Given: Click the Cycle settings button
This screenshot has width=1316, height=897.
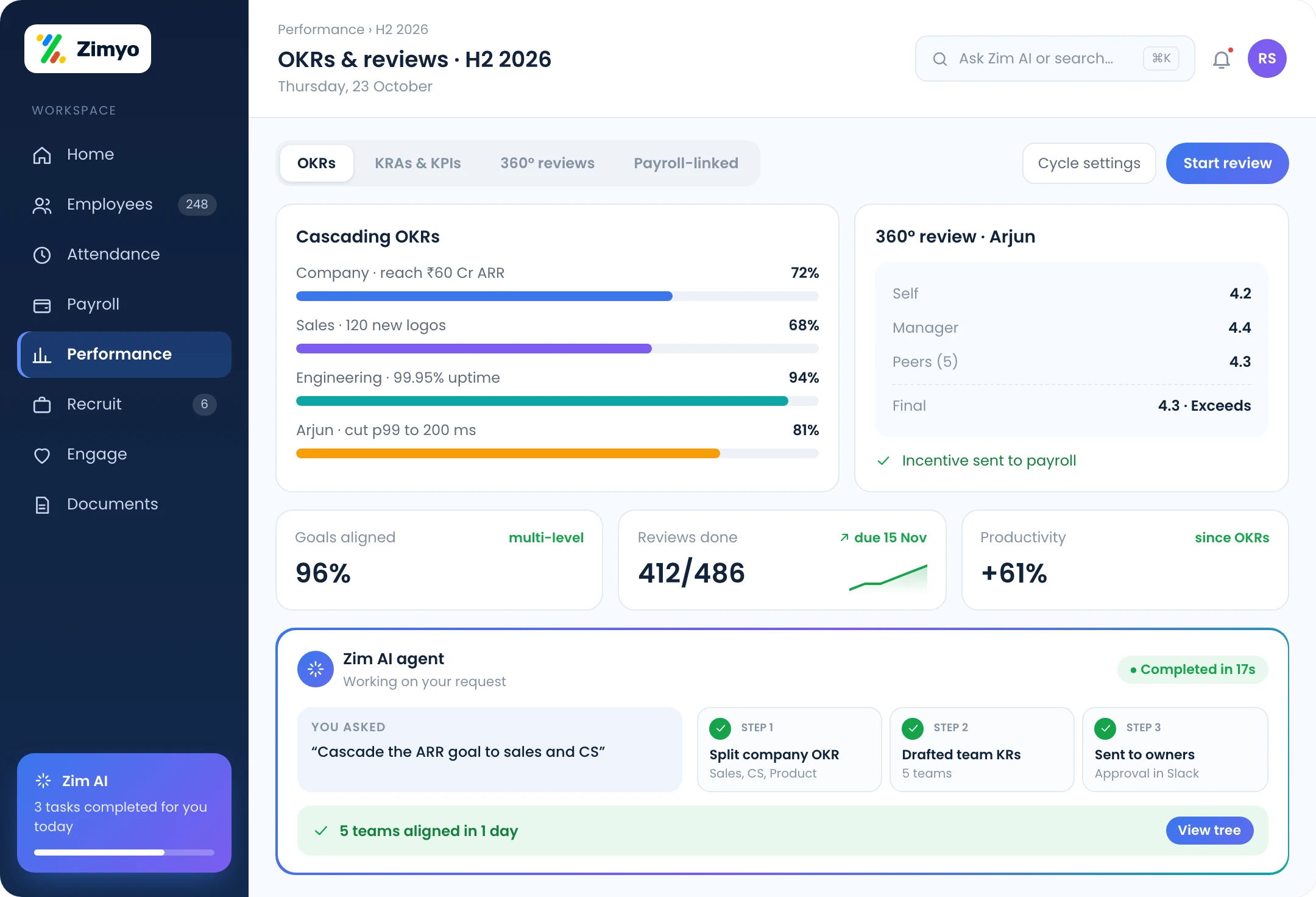Looking at the screenshot, I should 1089,163.
